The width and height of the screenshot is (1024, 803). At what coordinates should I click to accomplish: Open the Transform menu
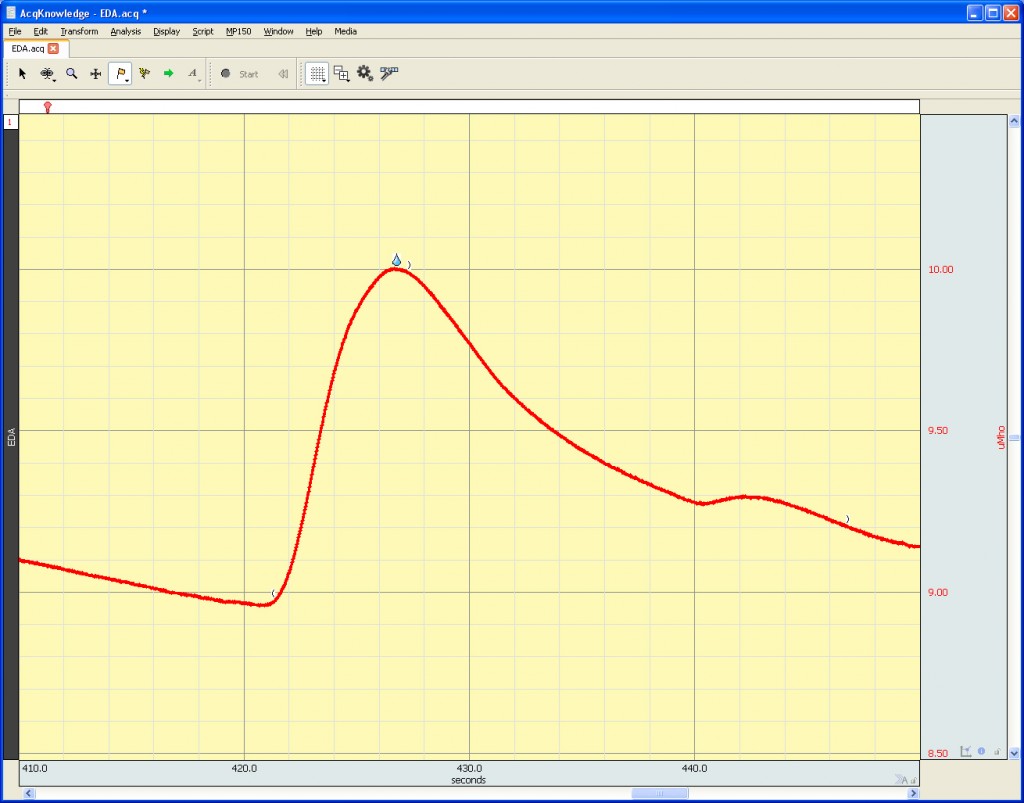(x=79, y=31)
